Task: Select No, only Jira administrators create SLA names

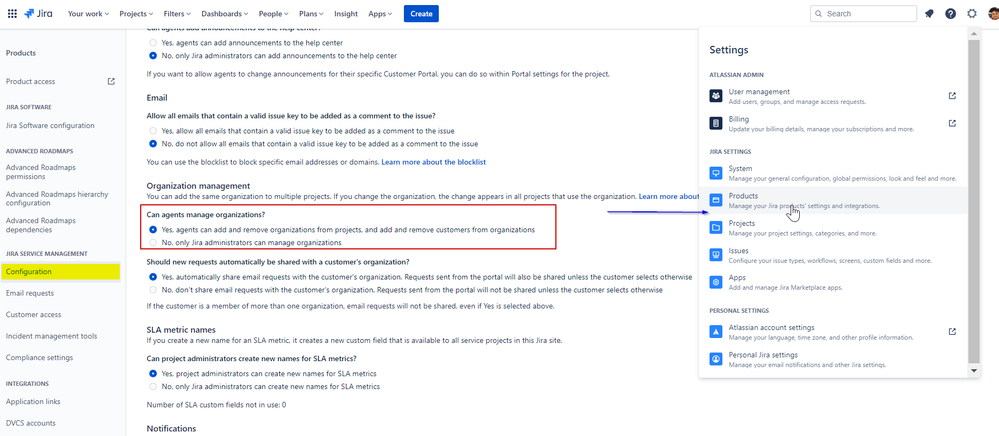Action: coord(152,386)
